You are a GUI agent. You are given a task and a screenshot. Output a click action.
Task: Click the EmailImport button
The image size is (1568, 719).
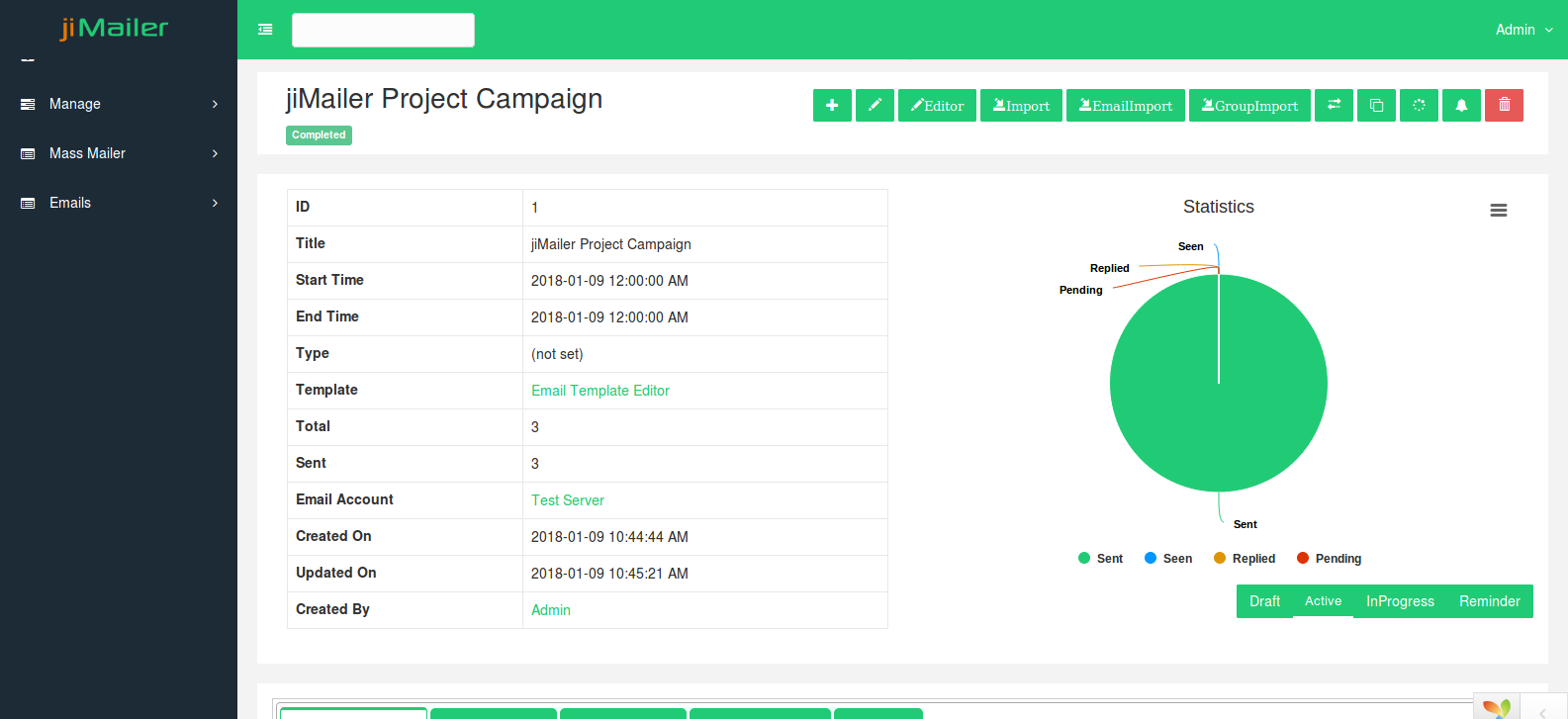[x=1126, y=105]
